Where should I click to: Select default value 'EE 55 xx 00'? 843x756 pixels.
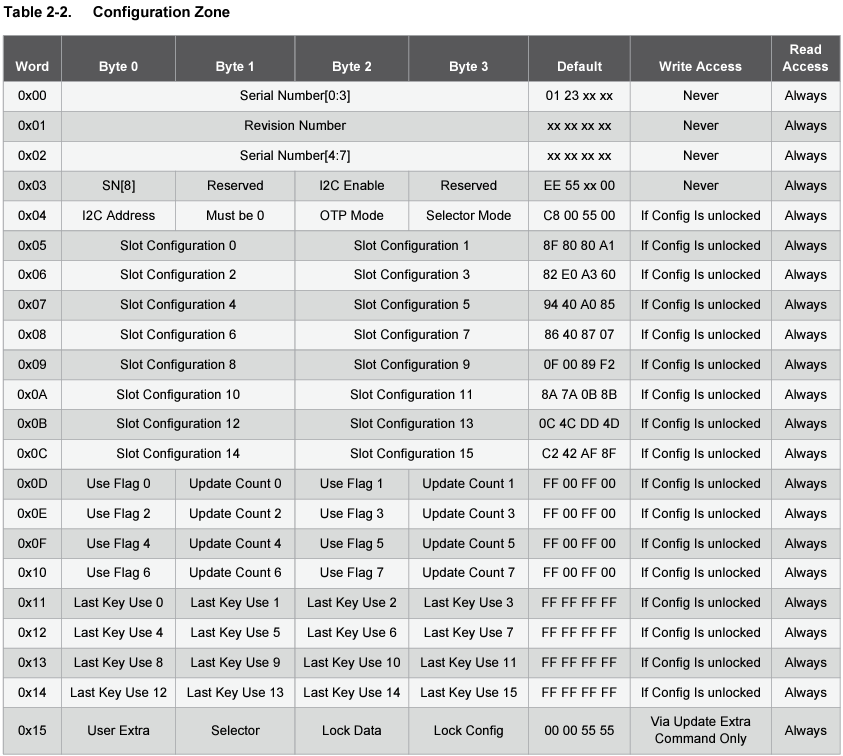579,186
